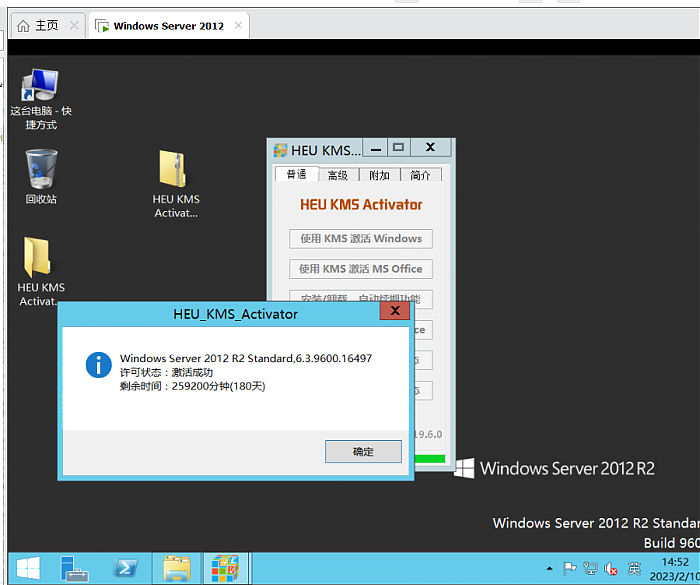Click the muted volume tray icon

tap(611, 569)
